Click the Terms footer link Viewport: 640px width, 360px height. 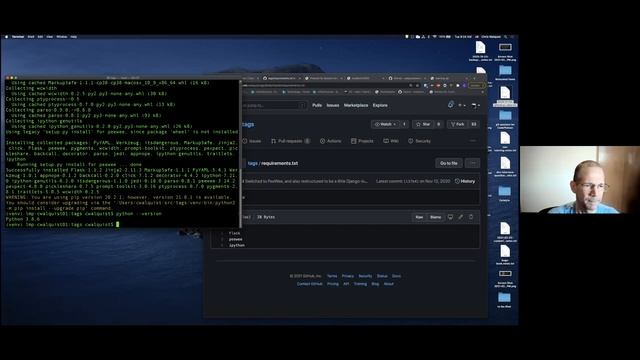(x=332, y=276)
